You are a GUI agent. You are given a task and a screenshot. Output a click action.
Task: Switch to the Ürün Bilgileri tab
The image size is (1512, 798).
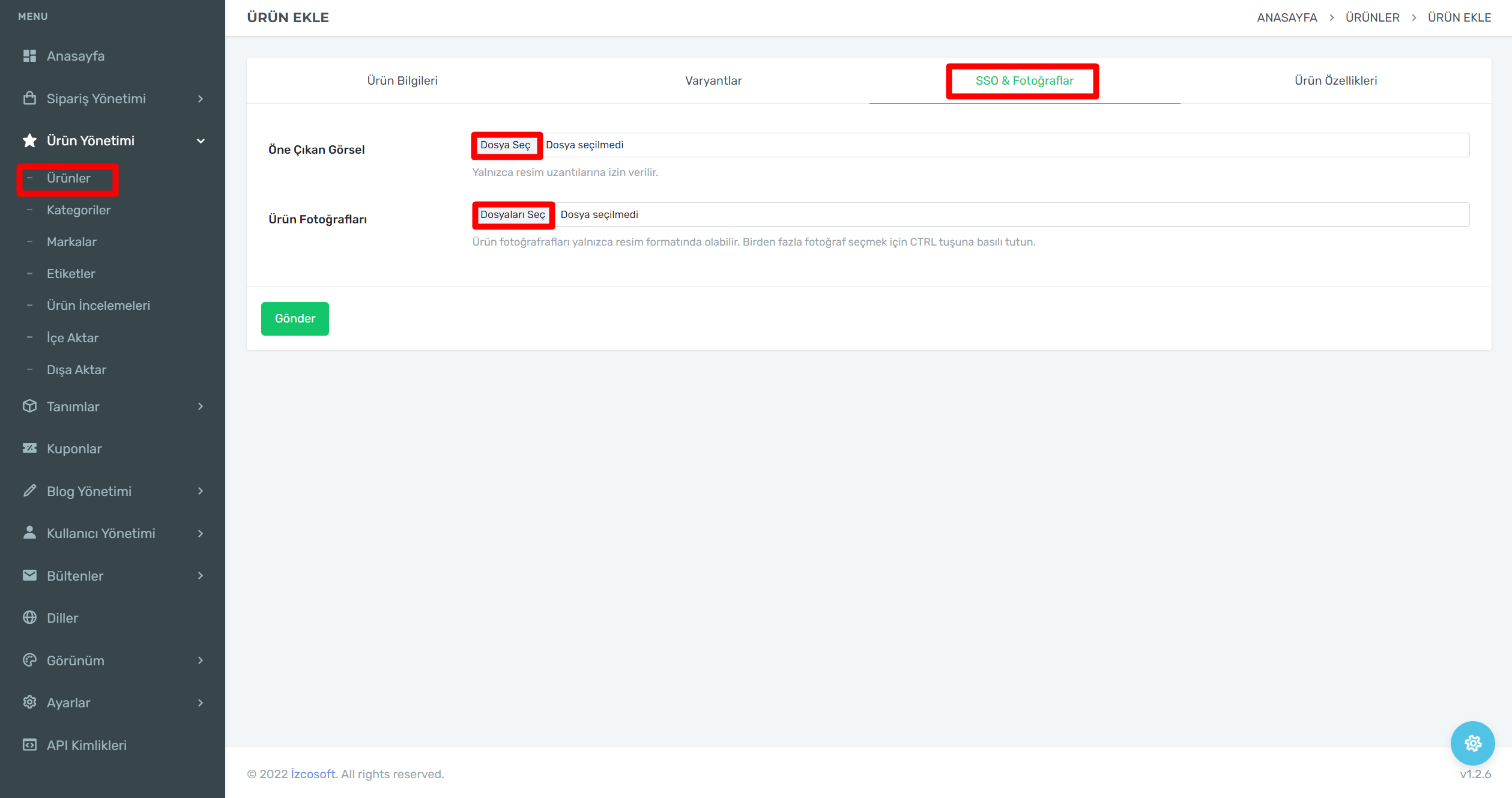(402, 80)
